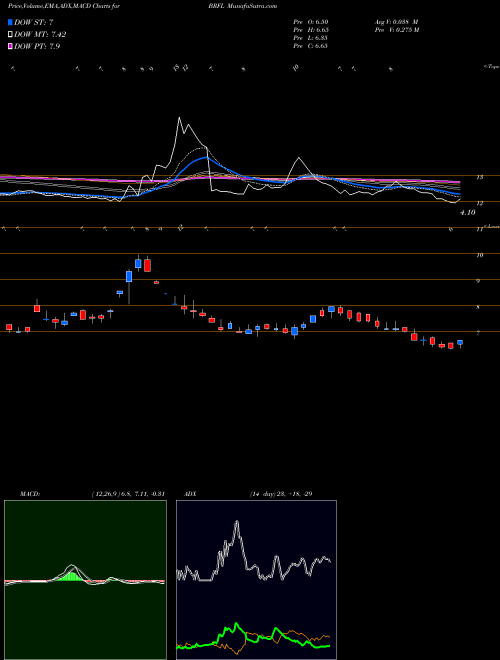
Task: Select the 'DOW ST: 7' legend label
Action: point(34,22)
